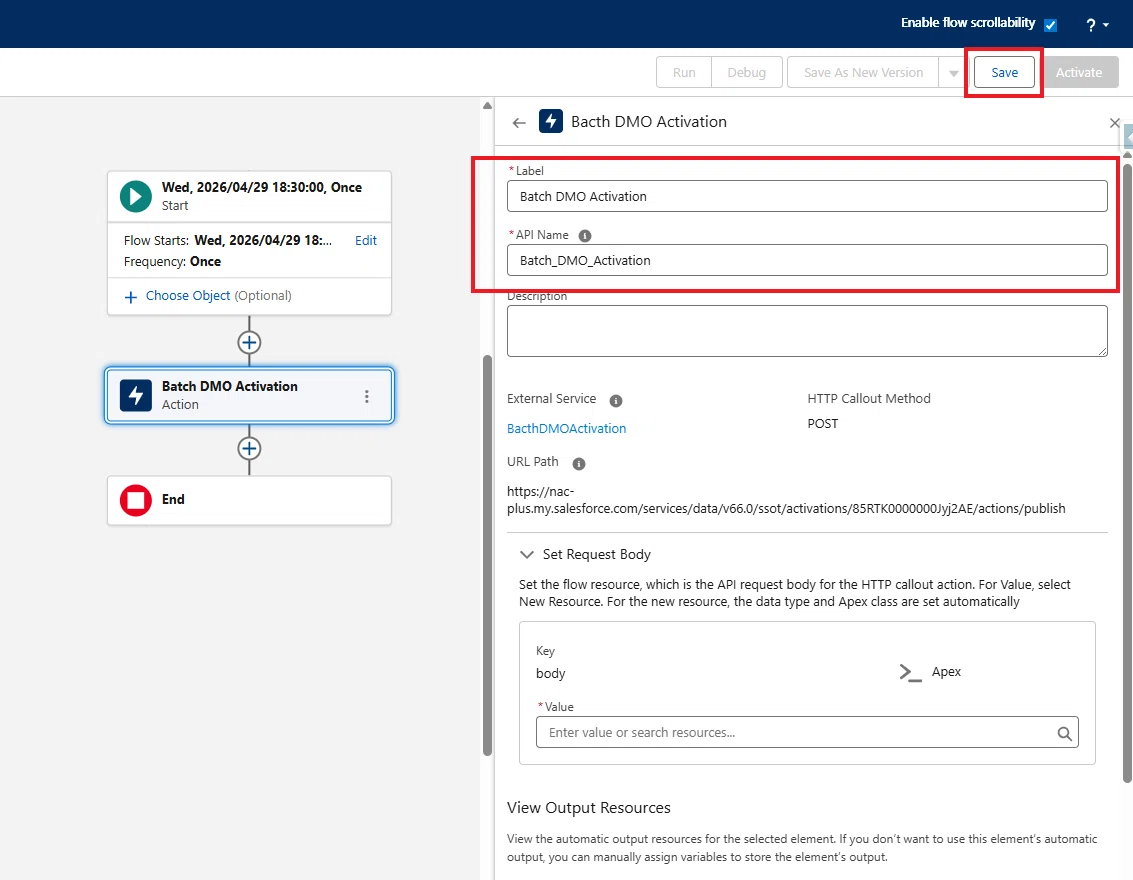Screen dimensions: 1133x880
Task: Click the lightning Action icon on canvas node
Action: [136, 395]
